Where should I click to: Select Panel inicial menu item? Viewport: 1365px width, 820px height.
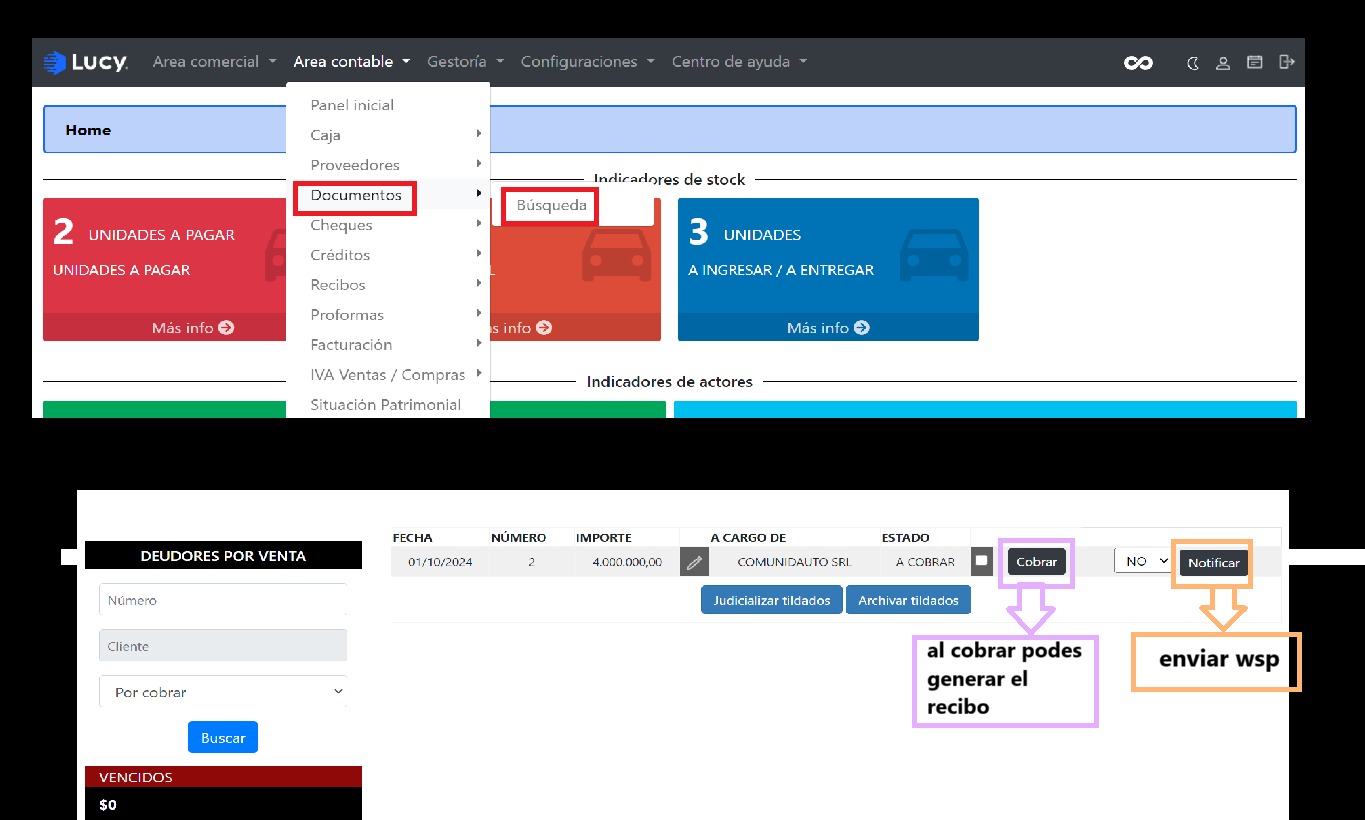pos(352,105)
